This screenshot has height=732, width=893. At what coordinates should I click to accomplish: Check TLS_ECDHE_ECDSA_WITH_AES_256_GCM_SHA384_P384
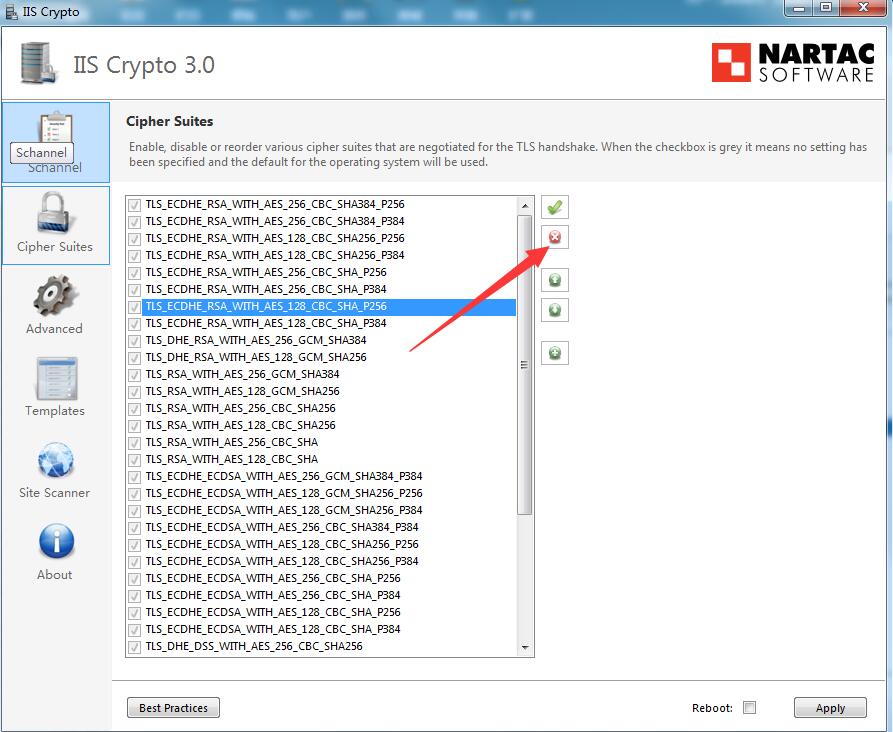(133, 477)
